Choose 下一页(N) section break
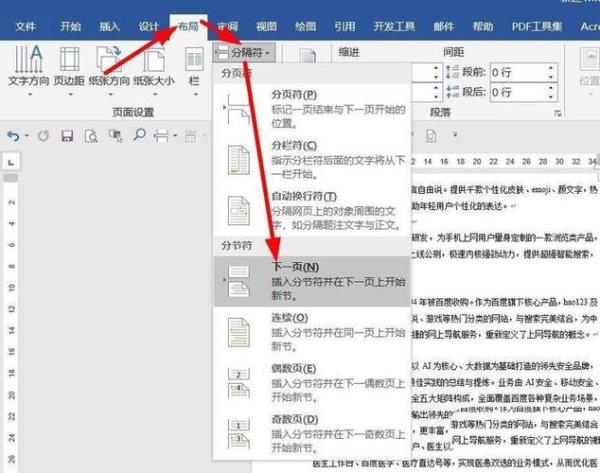 312,281
